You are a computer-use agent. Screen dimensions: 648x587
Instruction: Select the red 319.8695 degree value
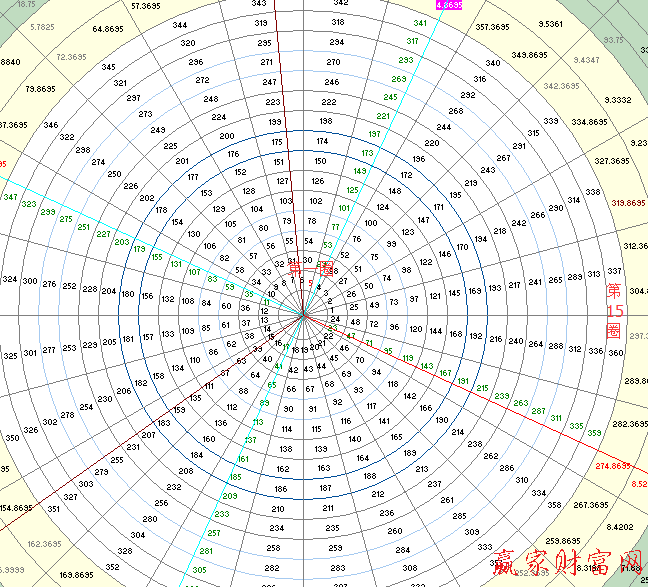pyautogui.click(x=628, y=203)
